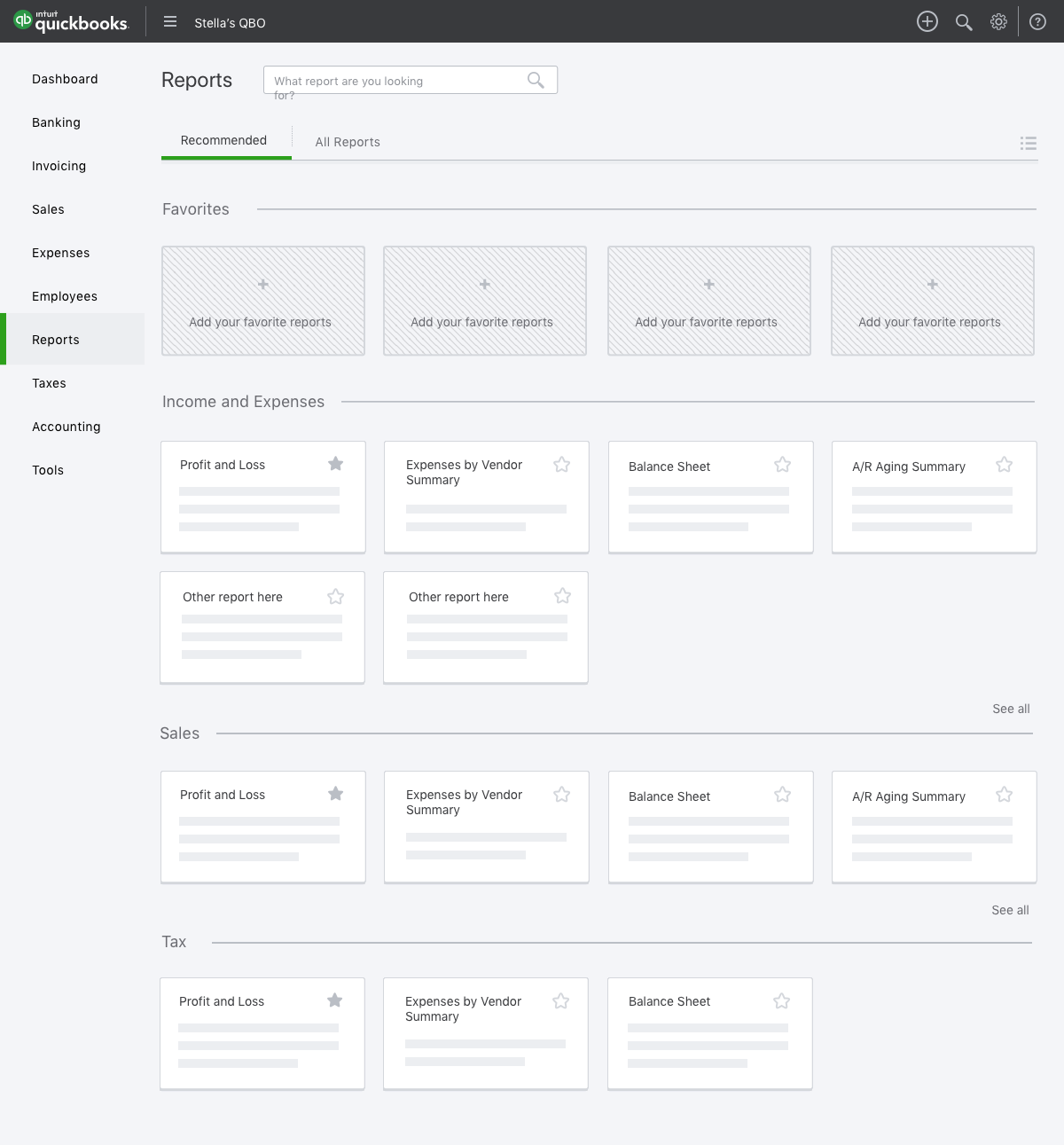Open Tools in the sidebar

[48, 470]
